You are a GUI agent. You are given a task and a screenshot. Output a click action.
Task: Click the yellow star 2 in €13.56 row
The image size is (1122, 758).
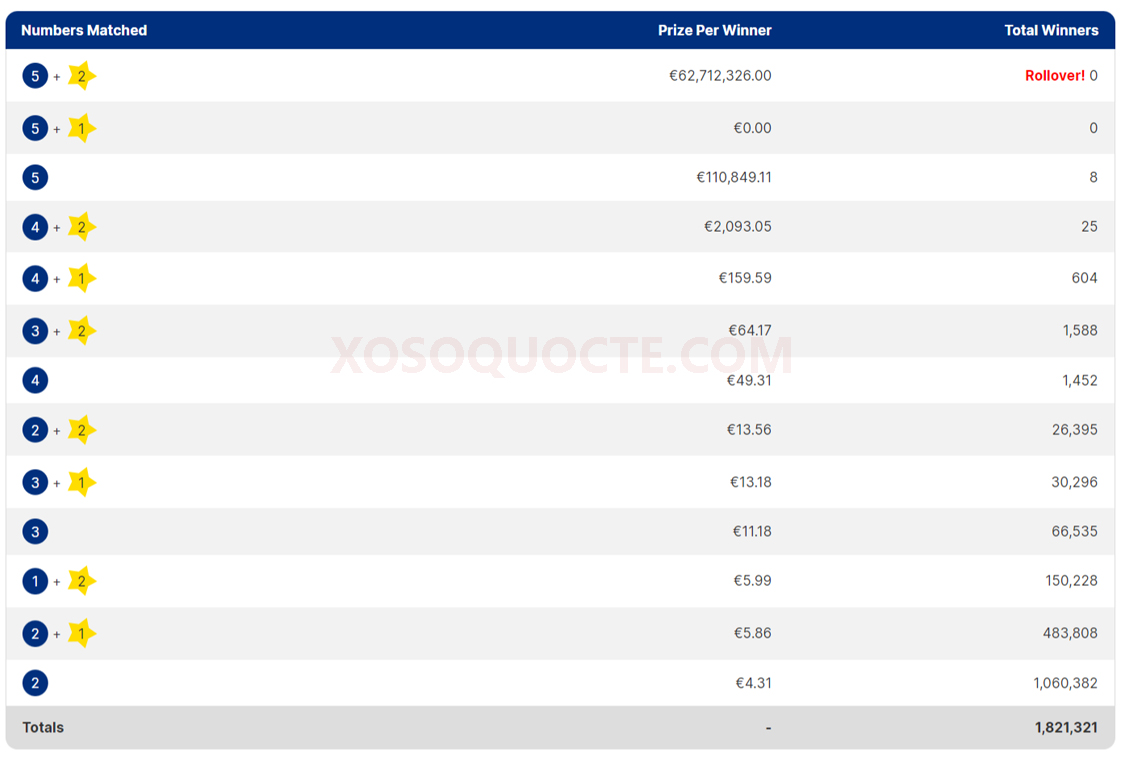point(82,430)
